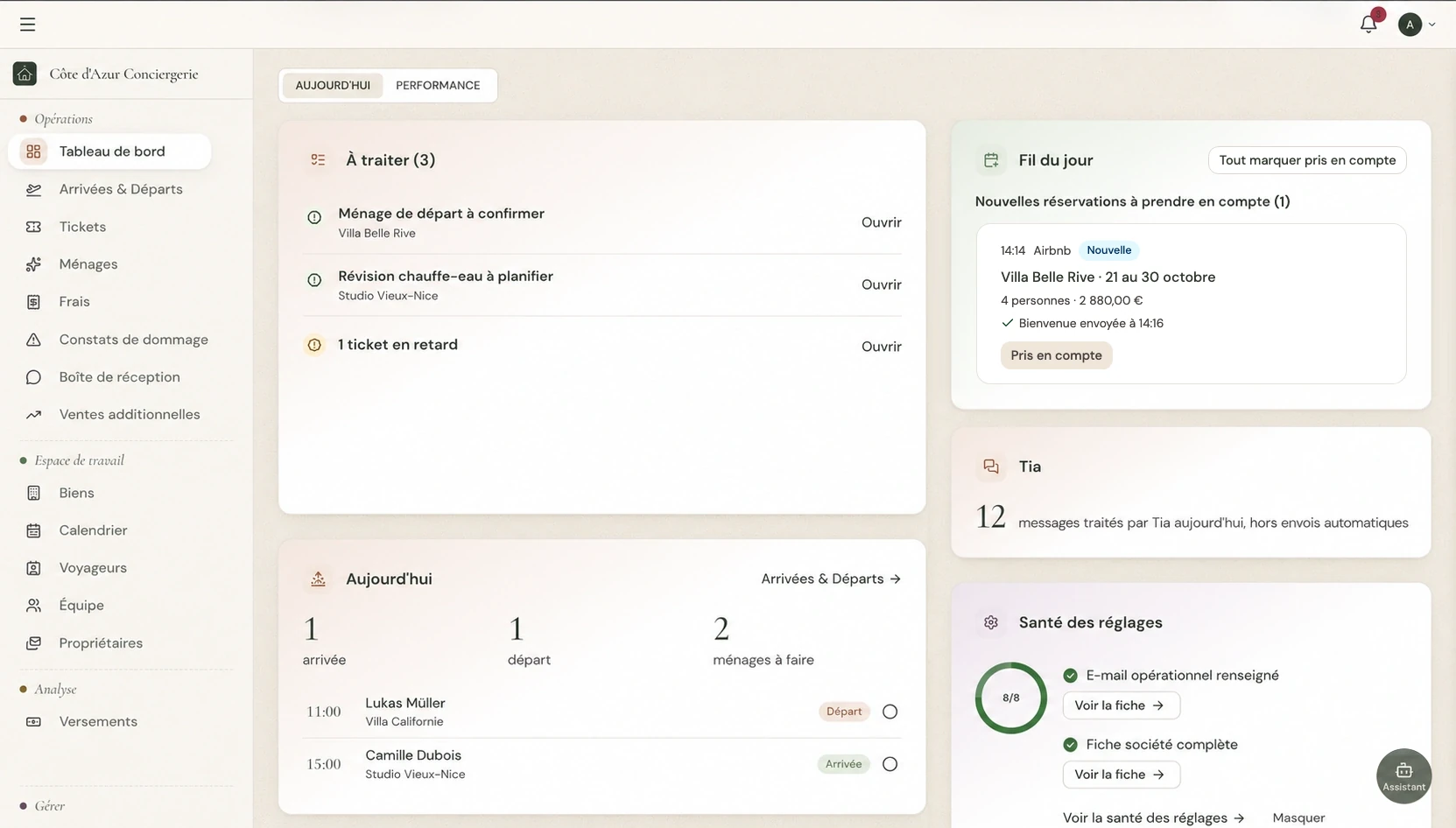
Task: Open Voir la santé des réglages link
Action: pos(1153,817)
